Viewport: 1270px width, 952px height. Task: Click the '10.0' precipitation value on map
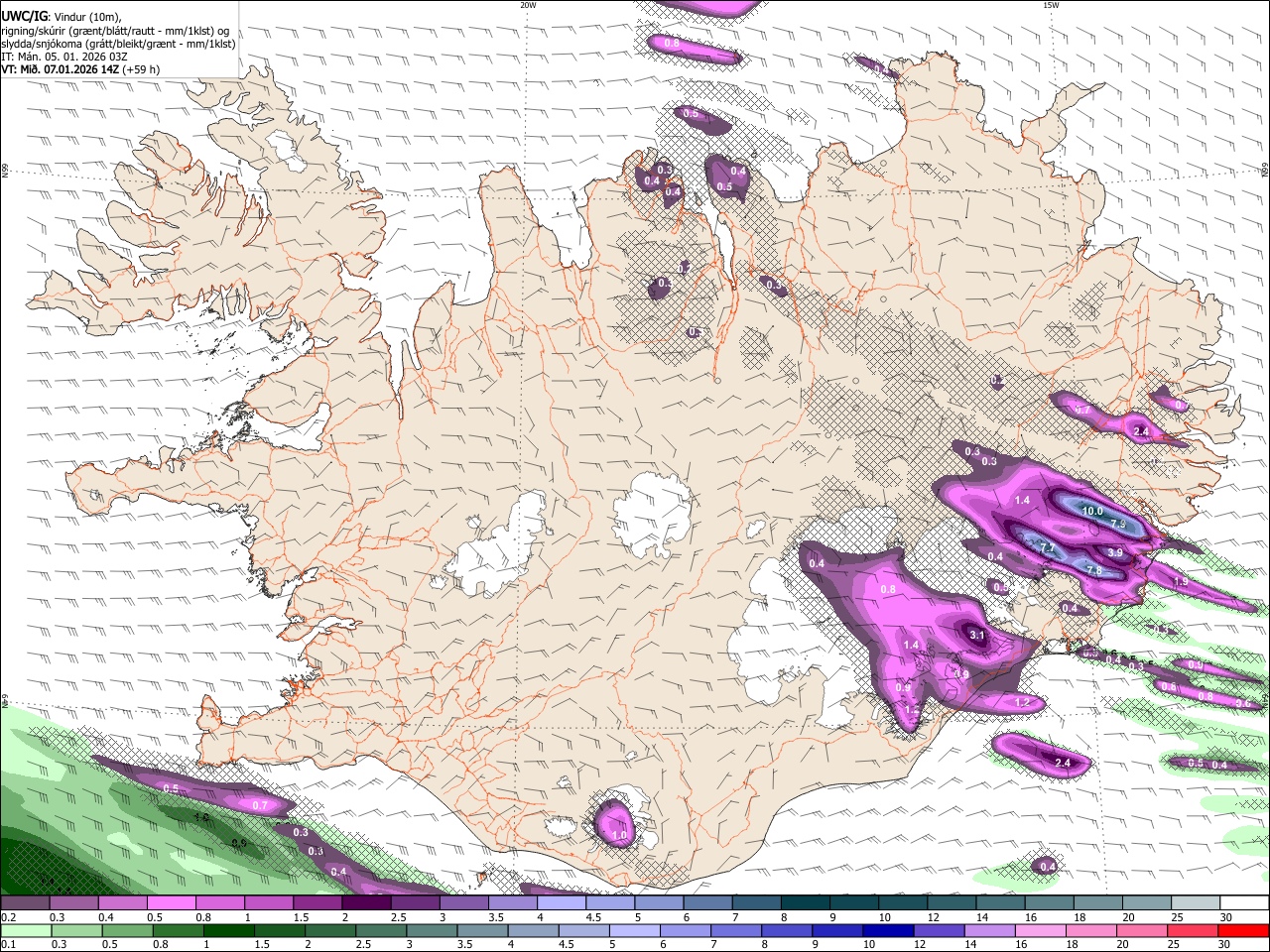click(1092, 512)
